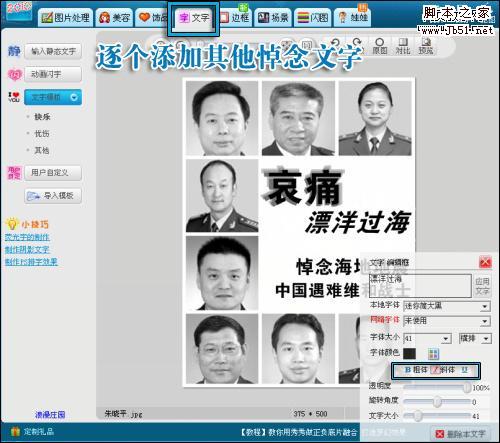The image size is (500, 443).
Task: Click the pink user-defined icon beside 用户自定义
Action: coord(14,173)
